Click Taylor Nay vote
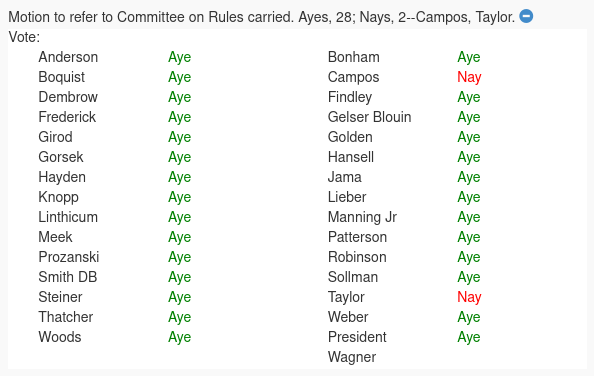594x376 pixels. (x=469, y=297)
